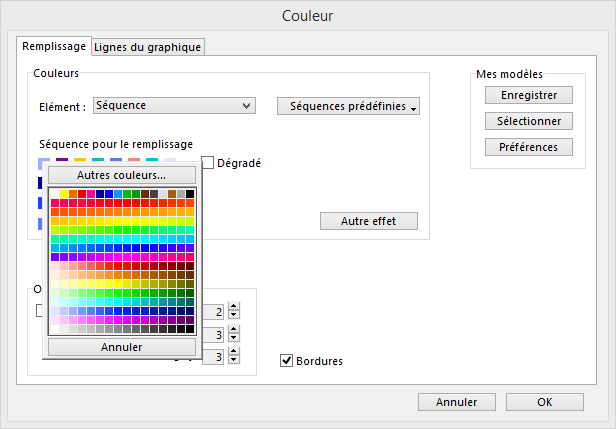Screen dimensions: 616x429
Task: Enable the Dégradé checkbox
Action: tap(207, 162)
